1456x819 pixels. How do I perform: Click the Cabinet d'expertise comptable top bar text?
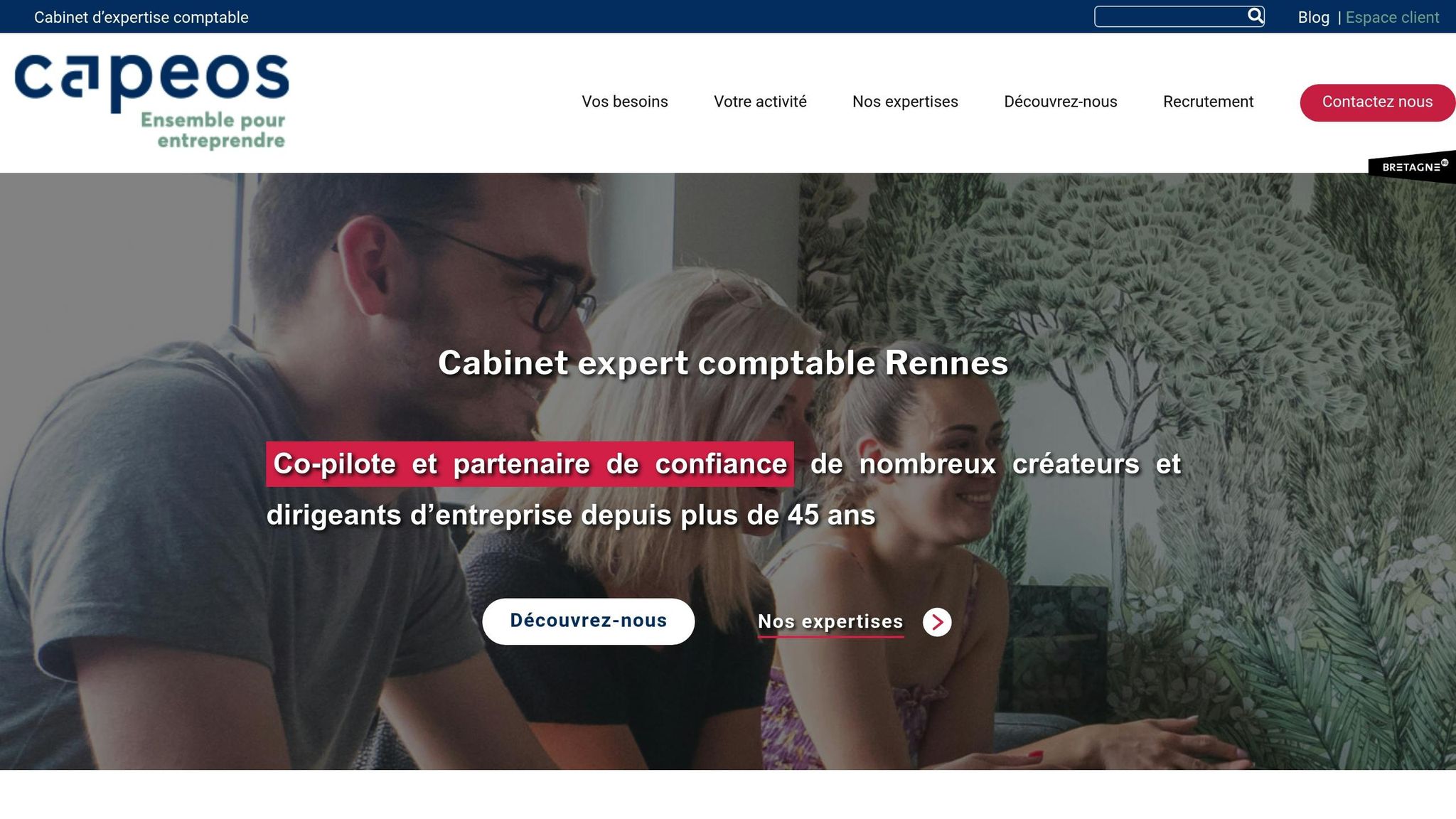[141, 17]
